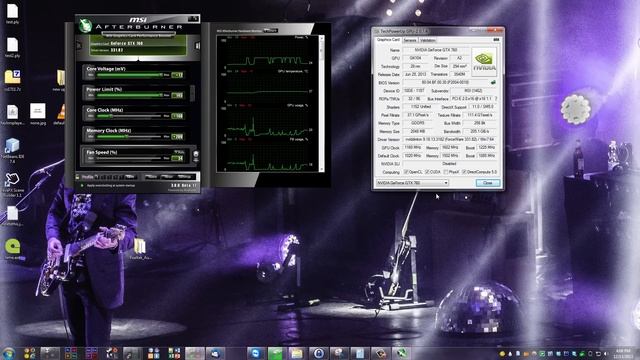Click the Power Limit value box
The height and width of the screenshot is (360, 640).
[x=178, y=96]
